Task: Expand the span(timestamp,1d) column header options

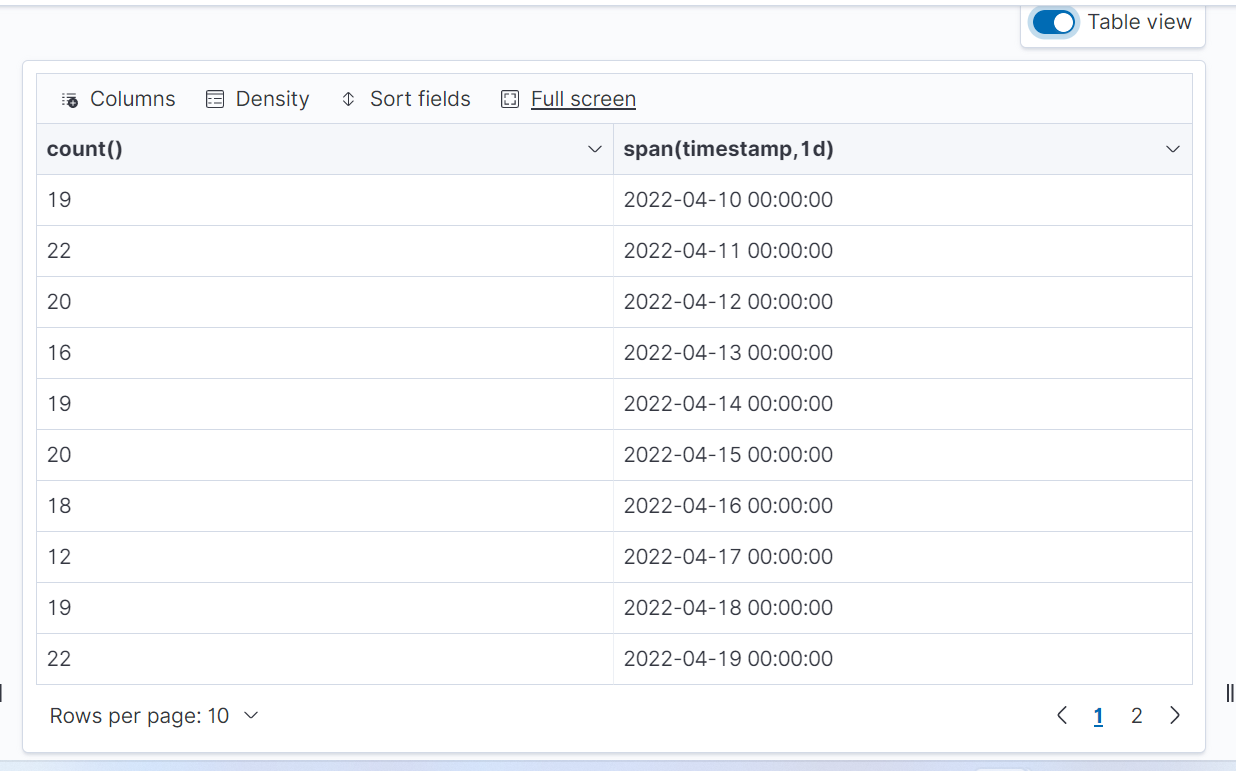Action: click(1173, 149)
